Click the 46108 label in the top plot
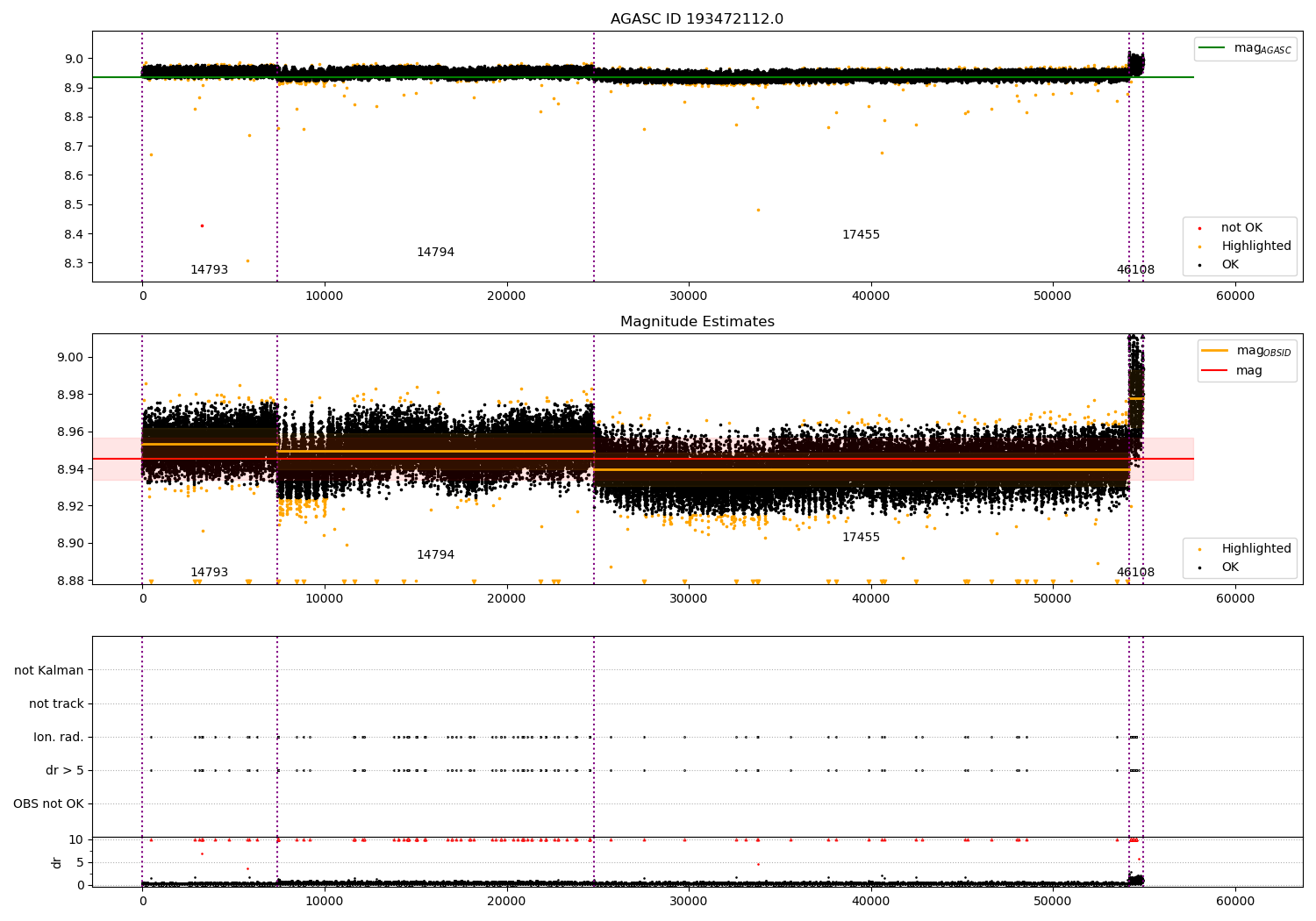The height and width of the screenshot is (921, 1316). point(1135,270)
